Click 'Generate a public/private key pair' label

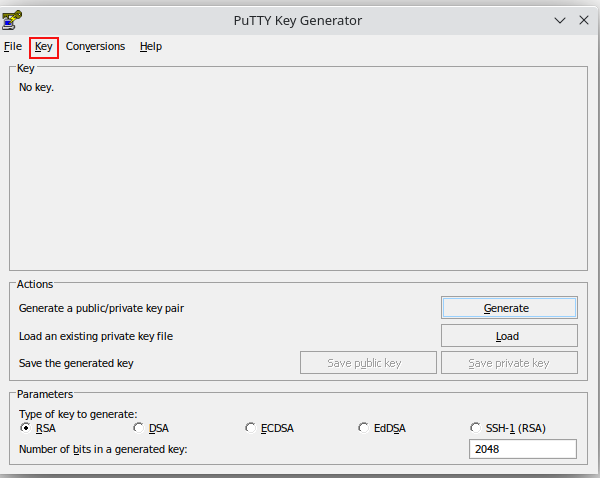pyautogui.click(x=101, y=308)
